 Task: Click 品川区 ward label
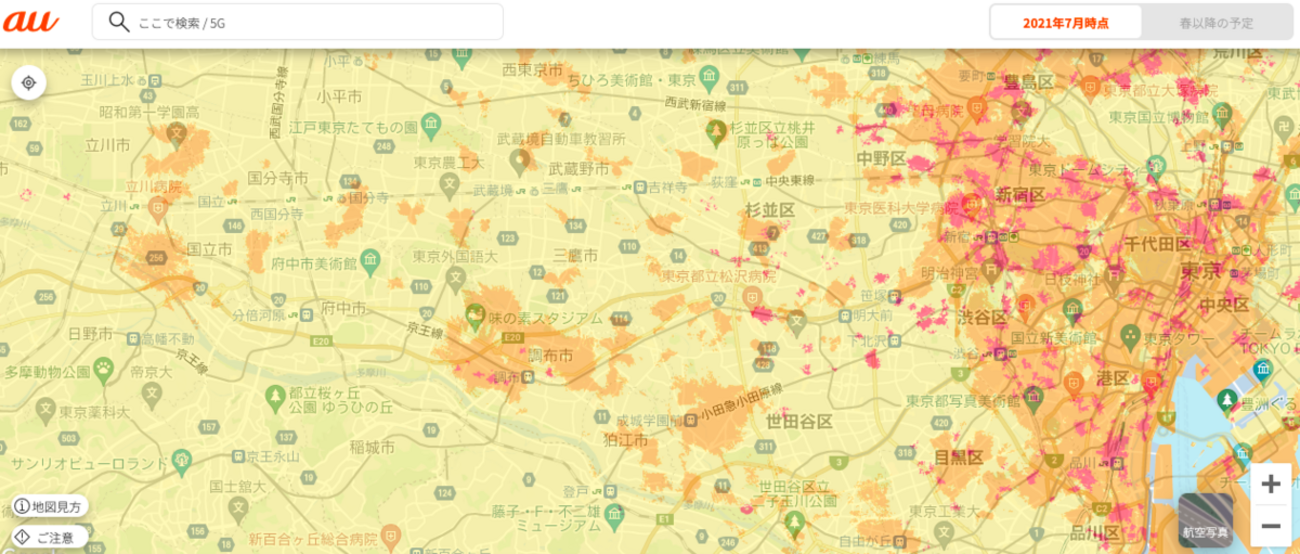pos(1096,531)
